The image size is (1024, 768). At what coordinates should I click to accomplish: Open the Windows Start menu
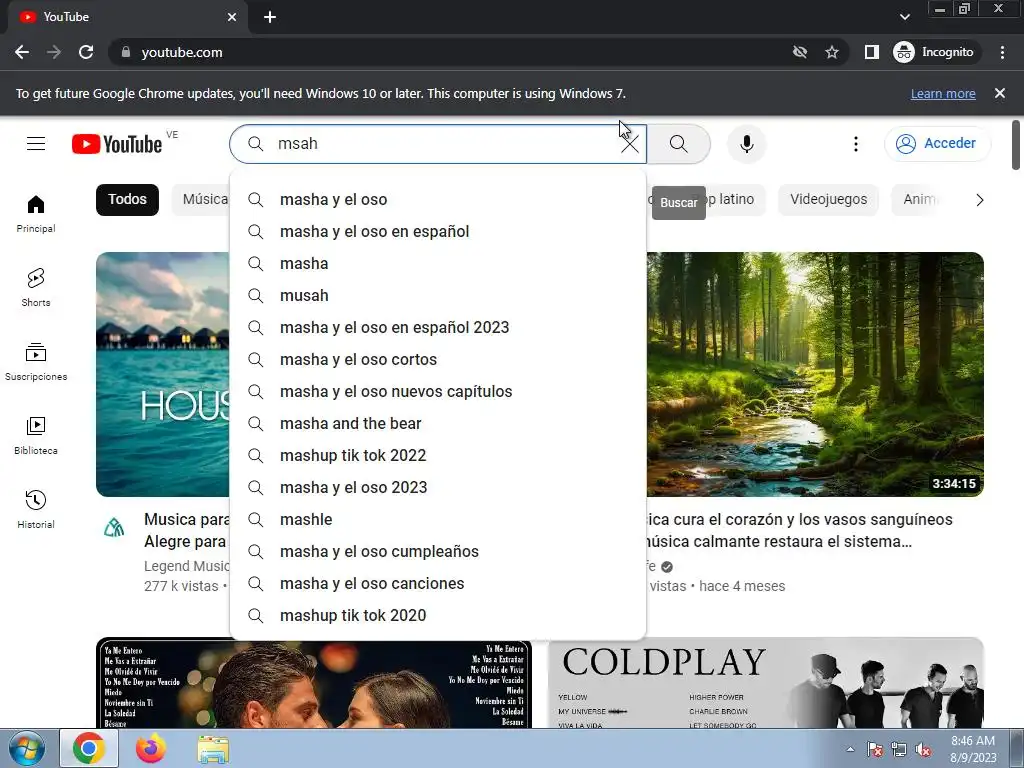[x=27, y=749]
